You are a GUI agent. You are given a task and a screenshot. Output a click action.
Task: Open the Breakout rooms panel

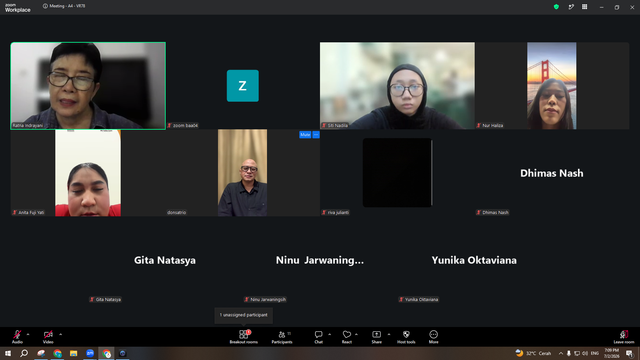243,337
